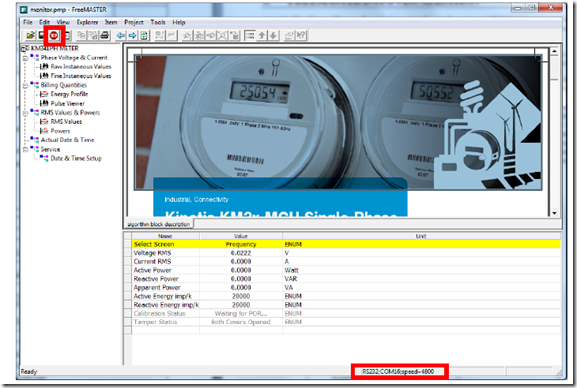Click the Pulse Viewer scope icon
Image resolution: width=577 pixels, height=388 pixels.
tap(44, 103)
